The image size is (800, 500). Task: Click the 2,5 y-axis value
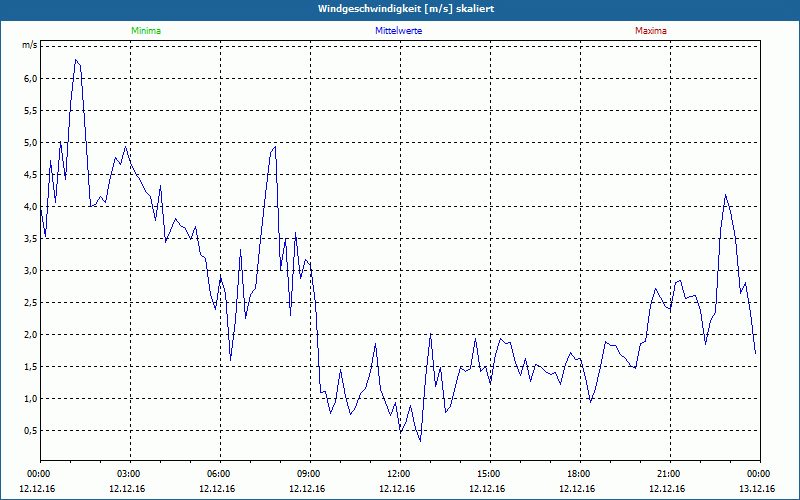point(31,303)
